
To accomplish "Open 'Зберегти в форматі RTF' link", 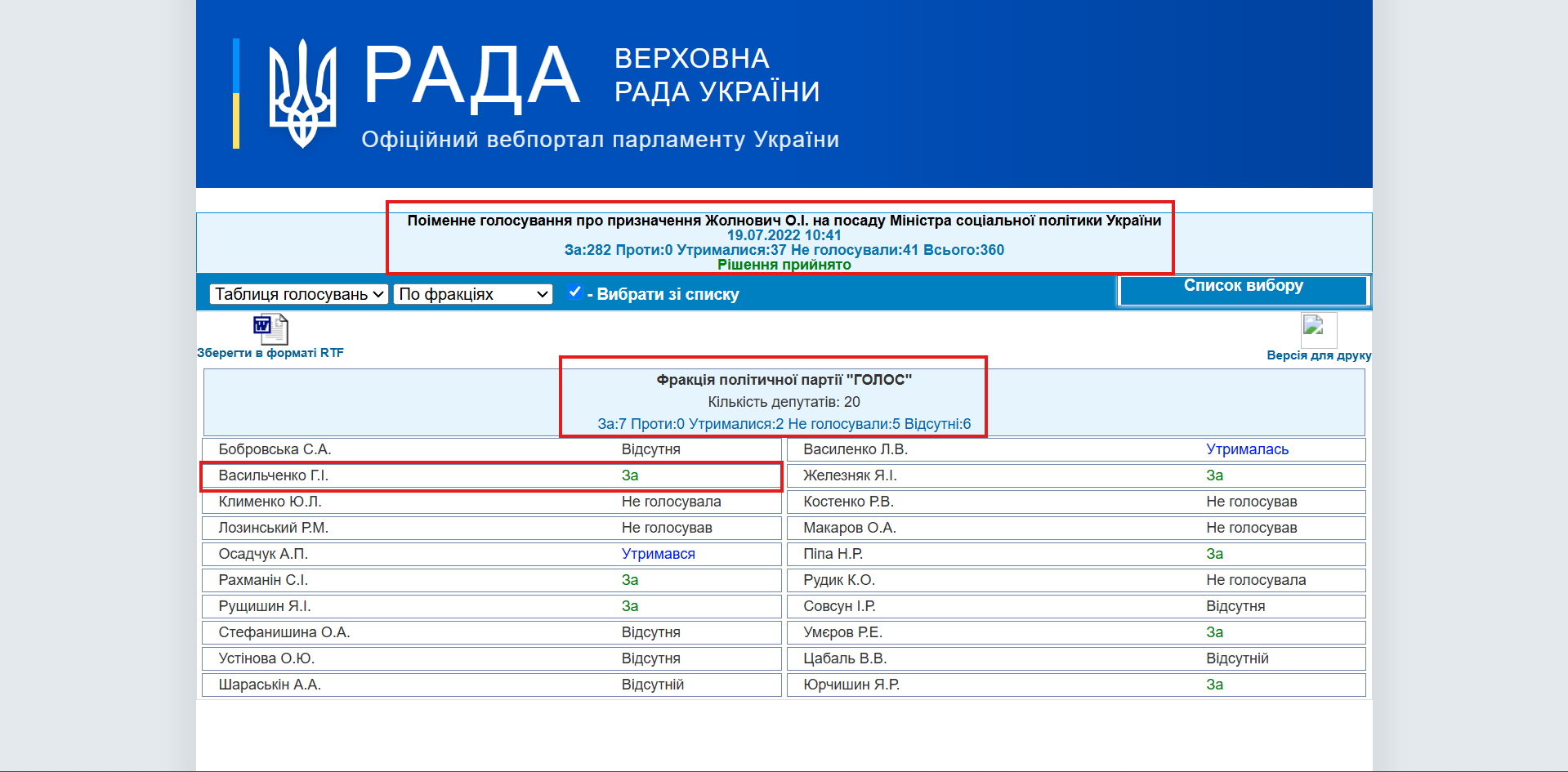I will click(x=270, y=353).
